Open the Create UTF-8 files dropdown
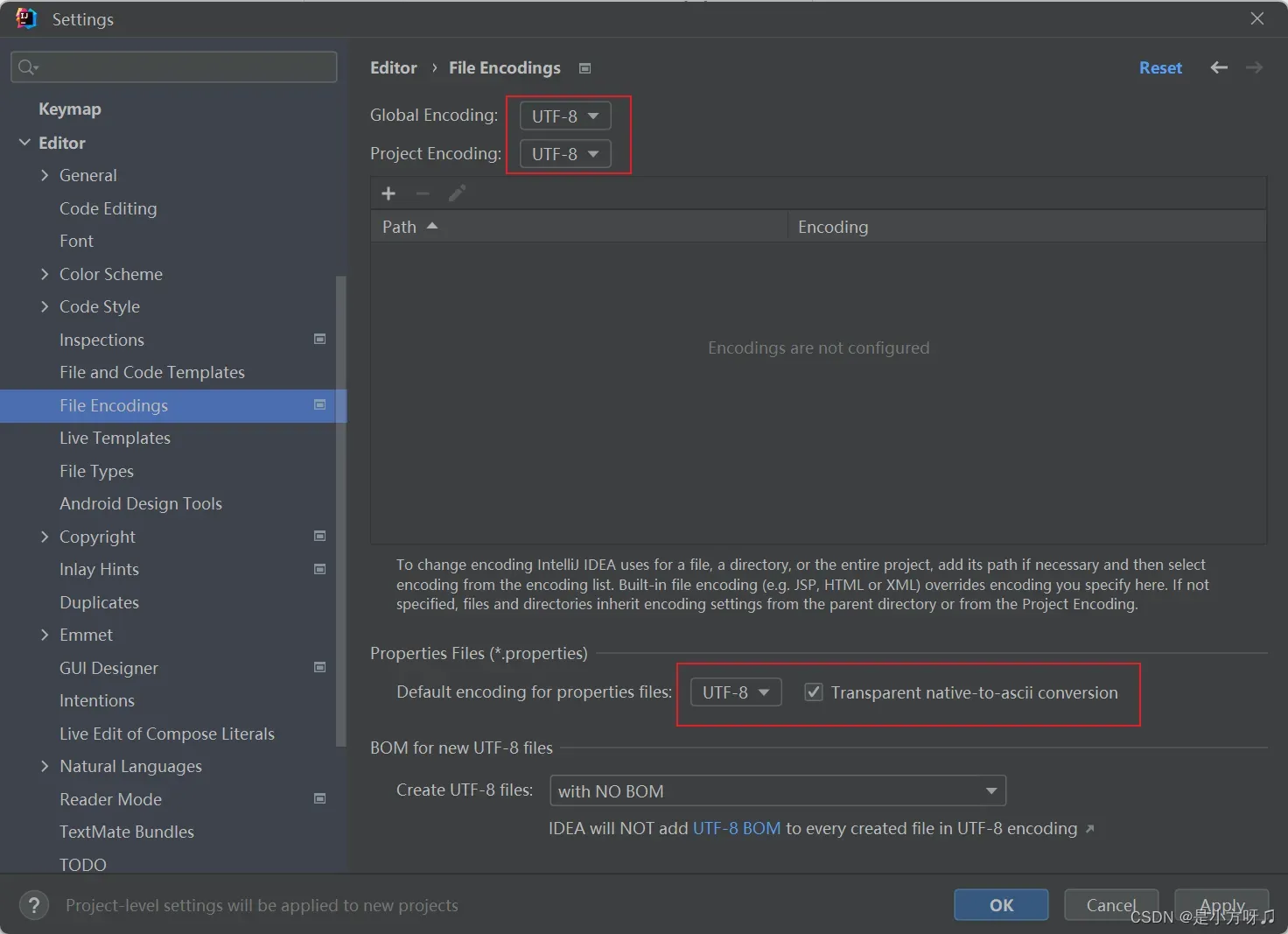 click(778, 791)
